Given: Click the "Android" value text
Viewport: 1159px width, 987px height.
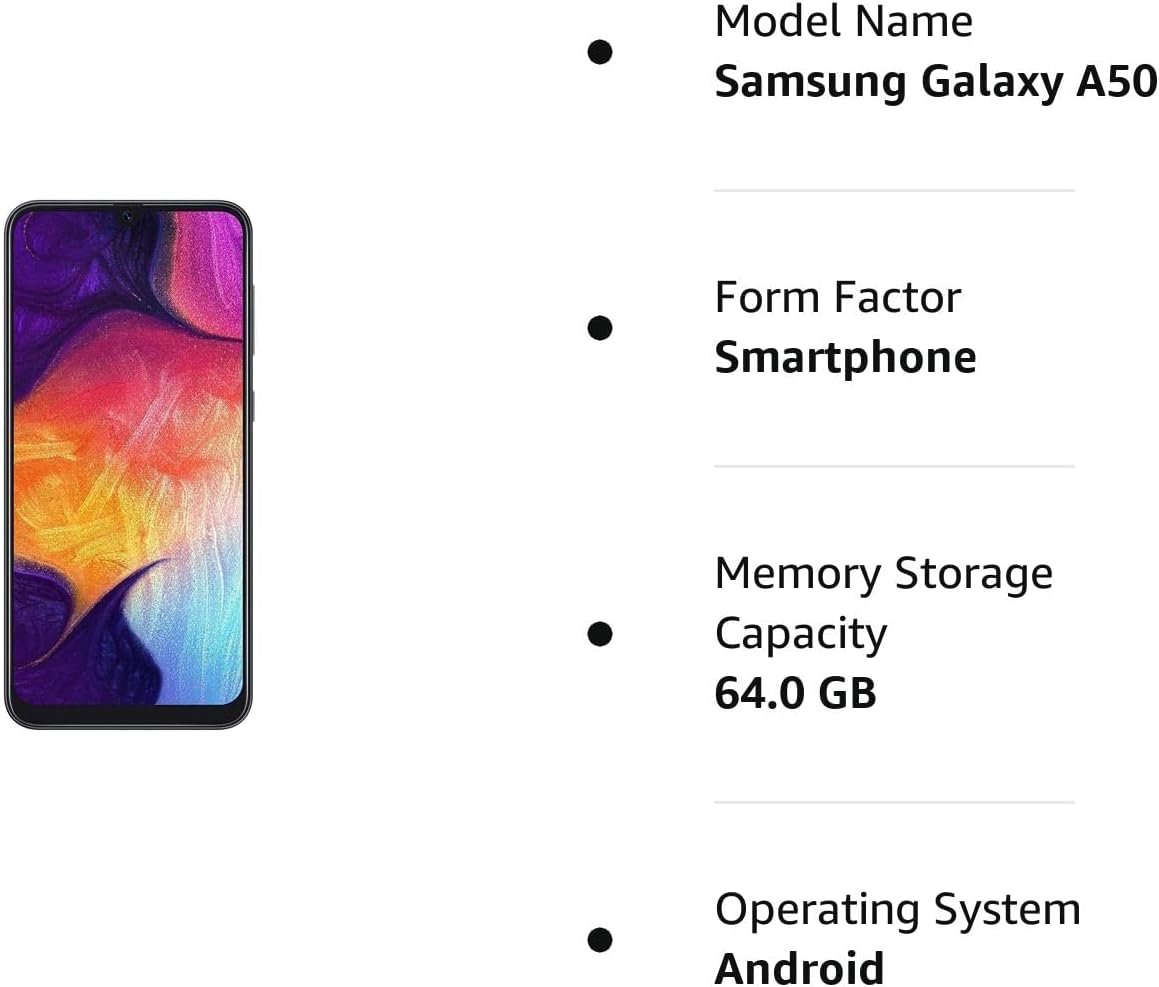Looking at the screenshot, I should pyautogui.click(x=799, y=968).
